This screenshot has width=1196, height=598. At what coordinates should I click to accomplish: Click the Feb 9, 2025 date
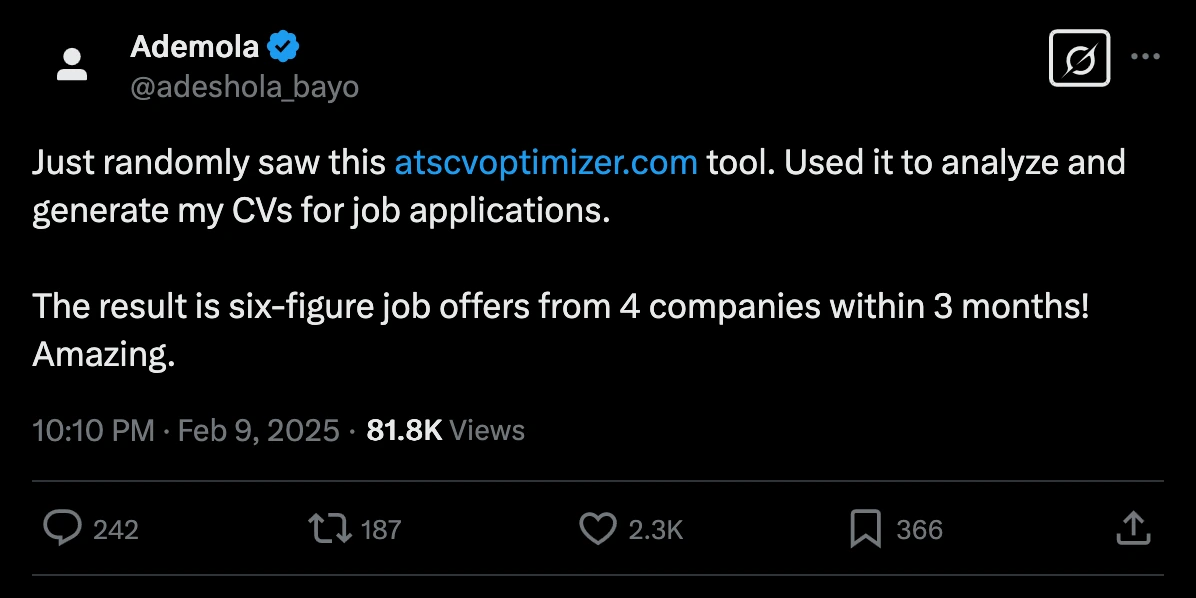(x=258, y=430)
